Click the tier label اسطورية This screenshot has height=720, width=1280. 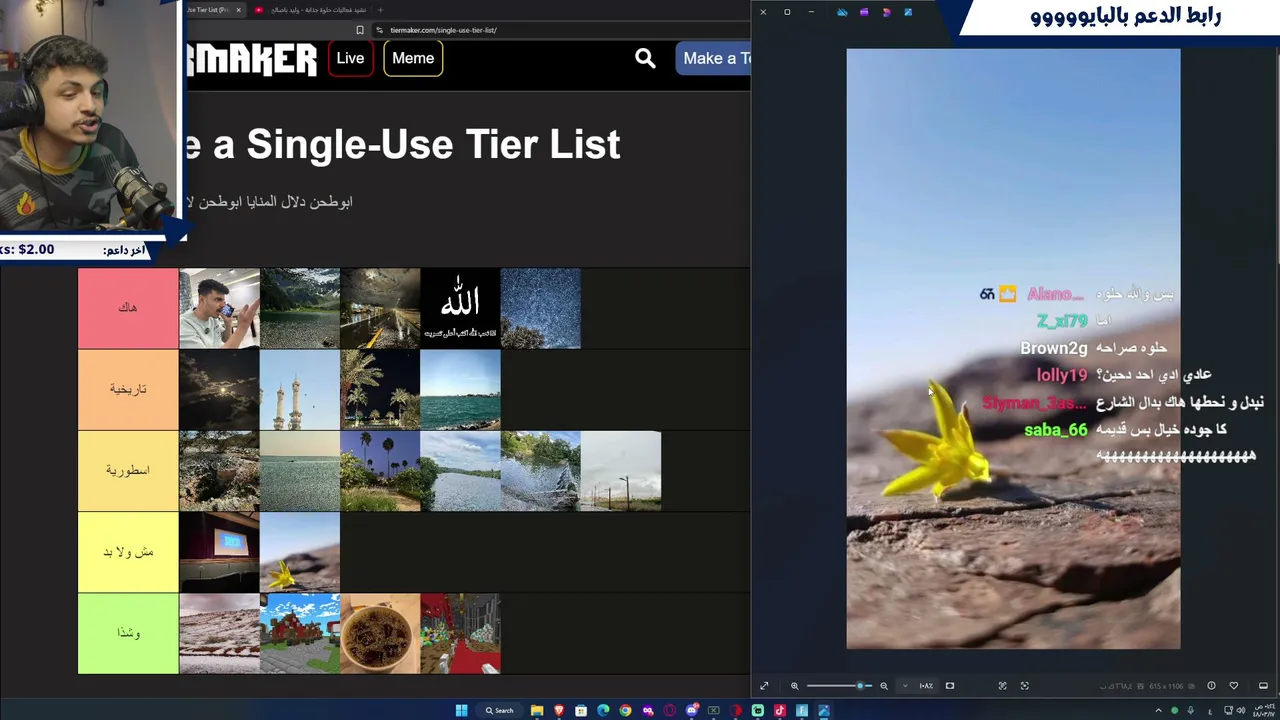[128, 471]
